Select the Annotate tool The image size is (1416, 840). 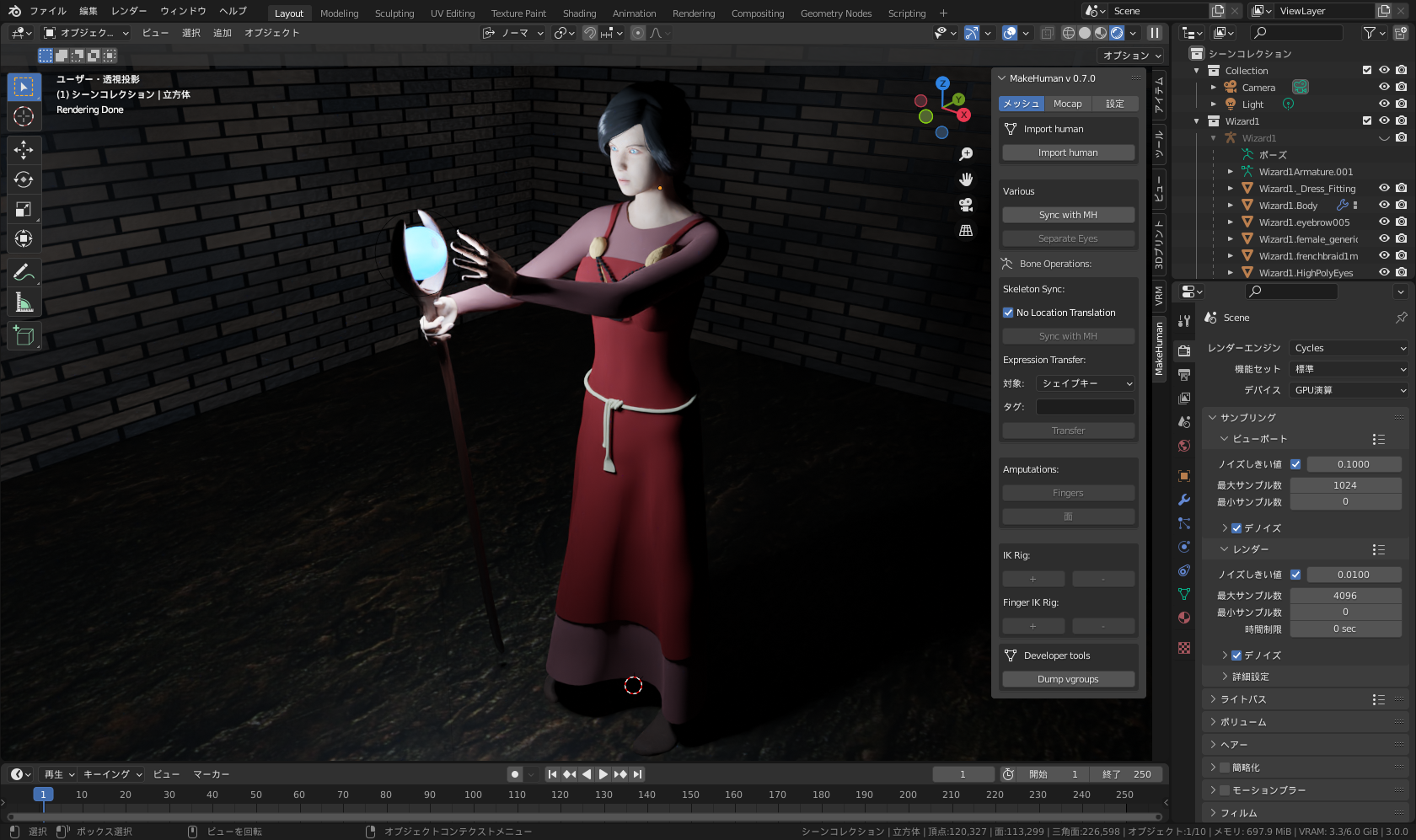pos(24,271)
